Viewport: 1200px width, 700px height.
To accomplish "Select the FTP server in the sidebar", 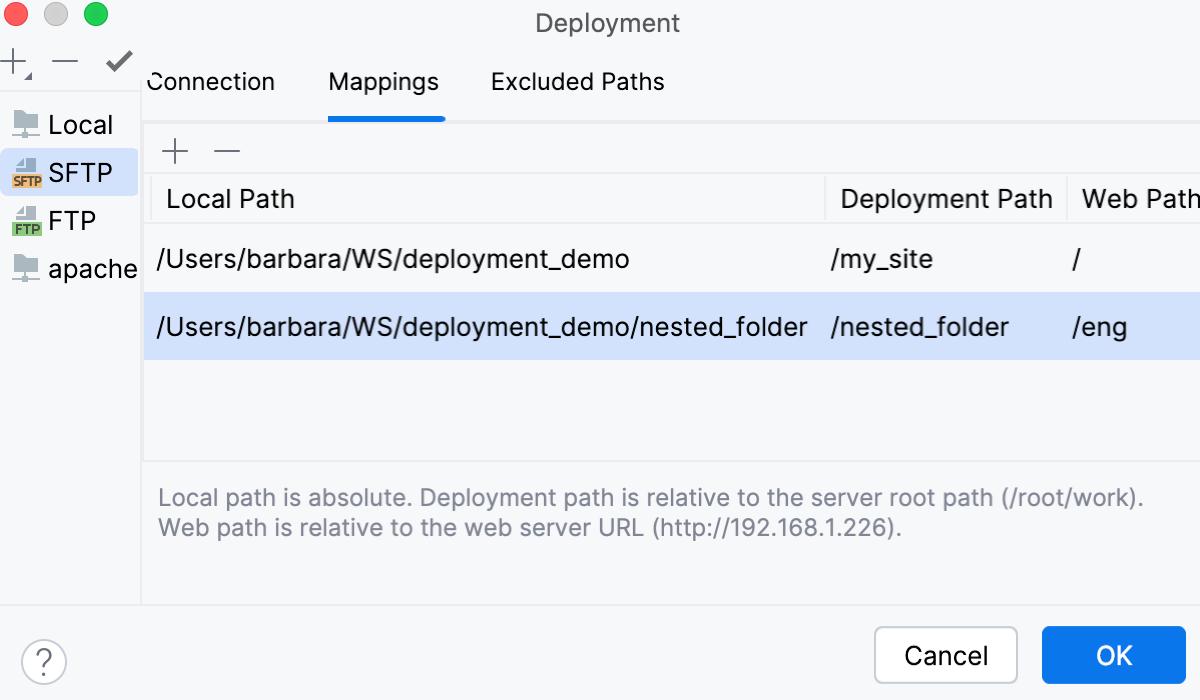I will pos(67,220).
